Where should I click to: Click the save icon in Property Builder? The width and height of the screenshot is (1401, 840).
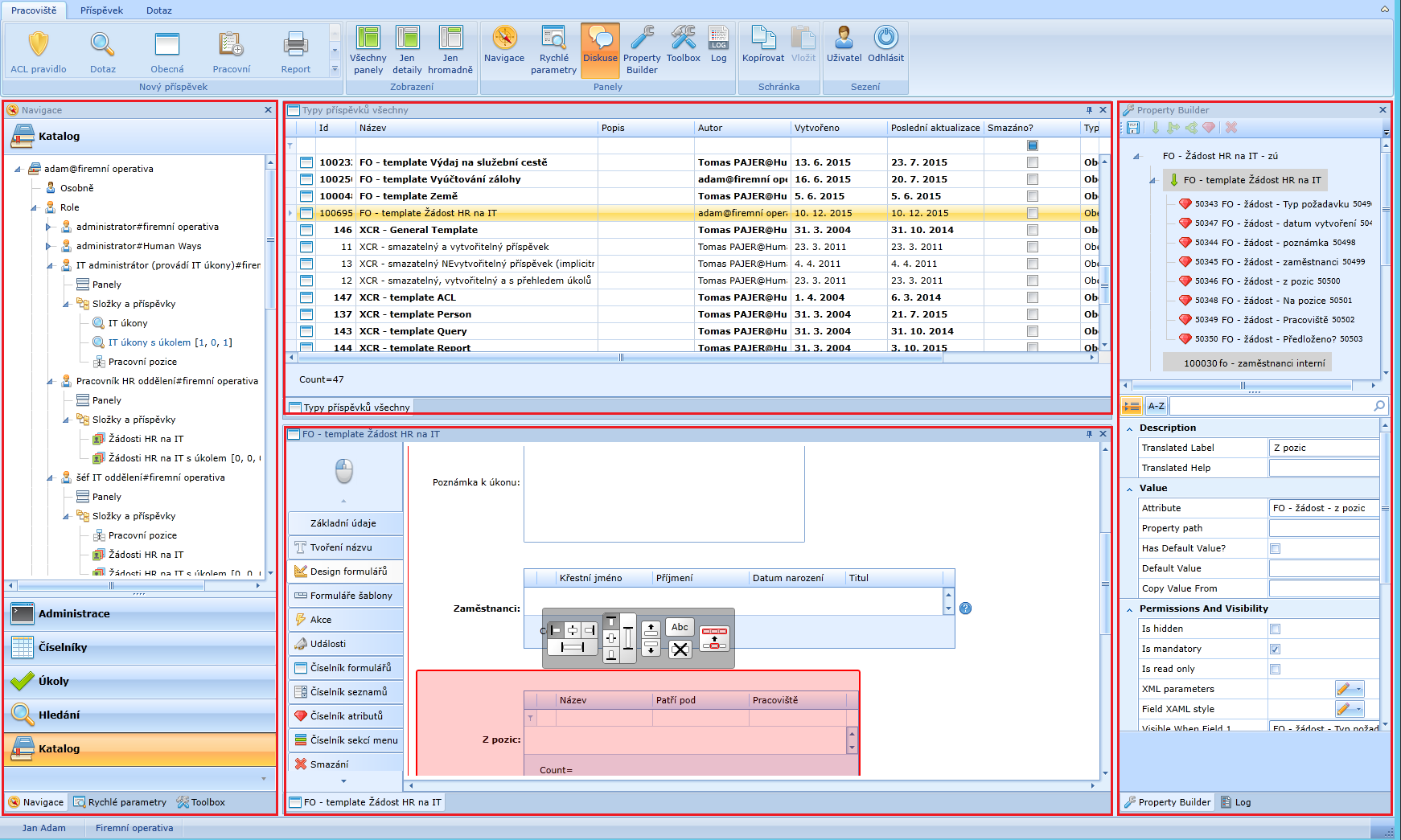coord(1133,128)
